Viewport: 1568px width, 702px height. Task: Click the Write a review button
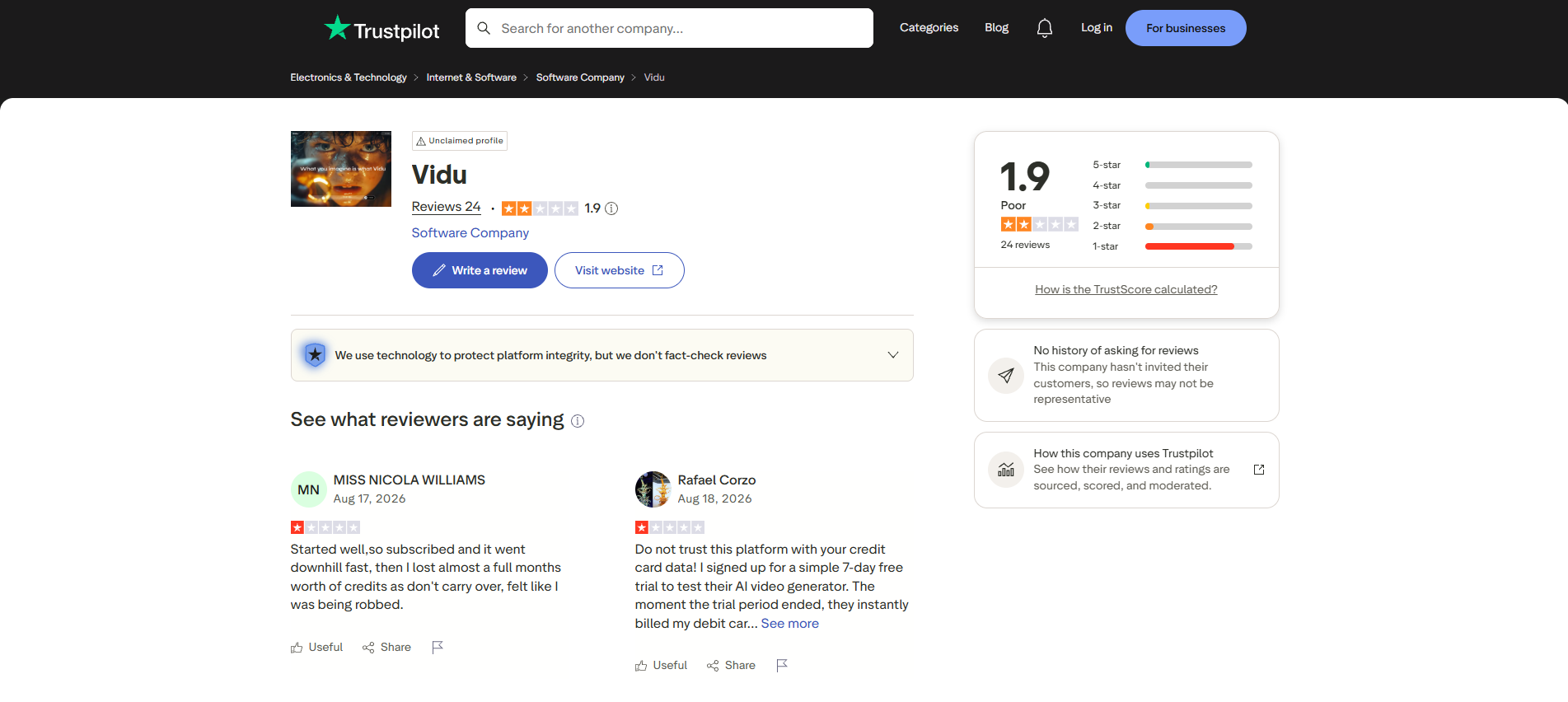[x=480, y=270]
